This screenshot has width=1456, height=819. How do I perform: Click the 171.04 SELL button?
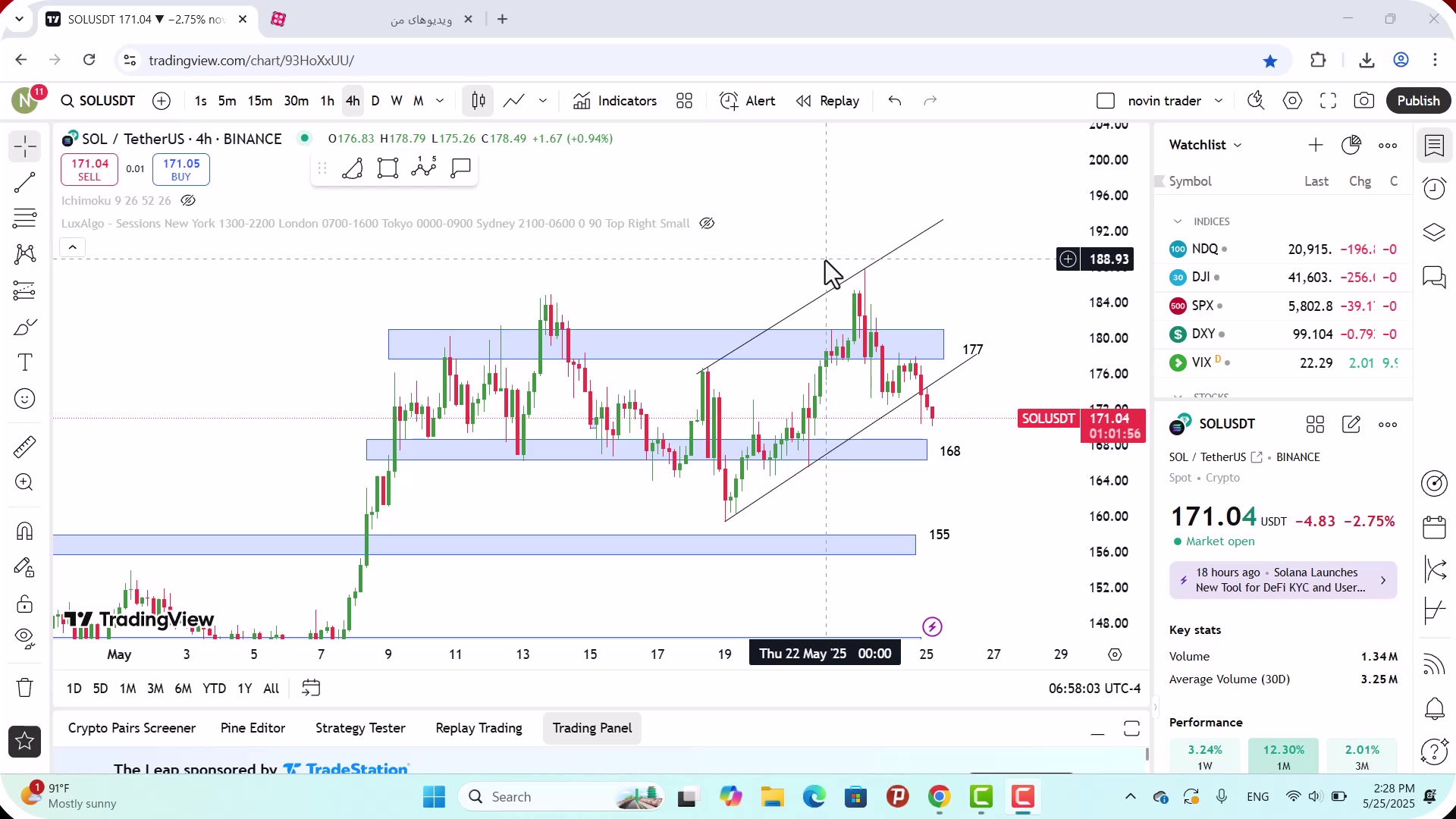(89, 169)
